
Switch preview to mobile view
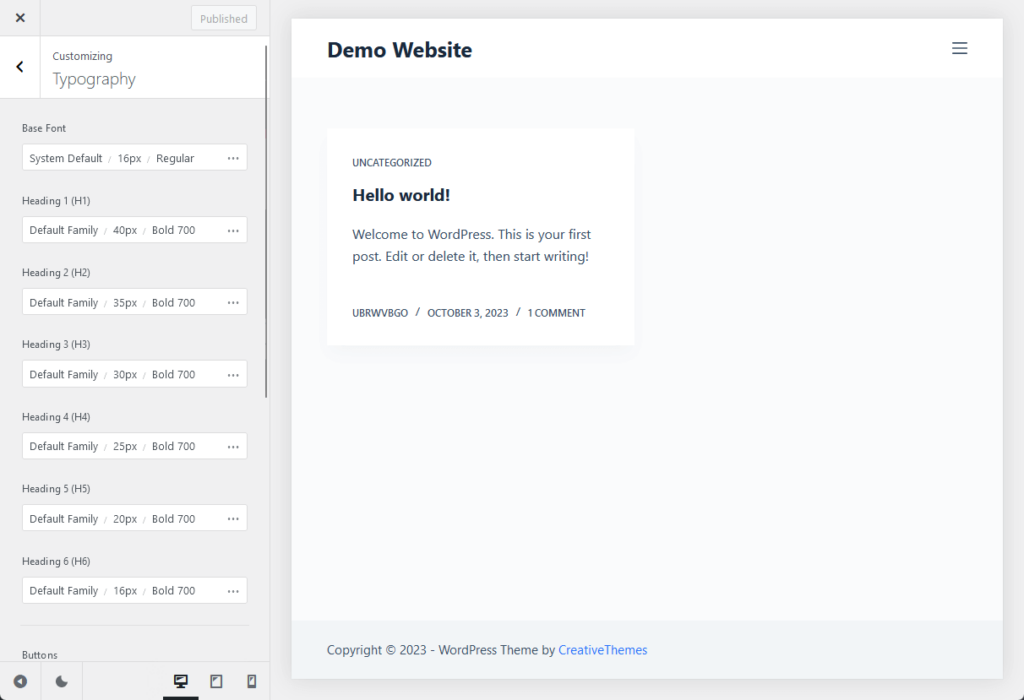point(251,681)
